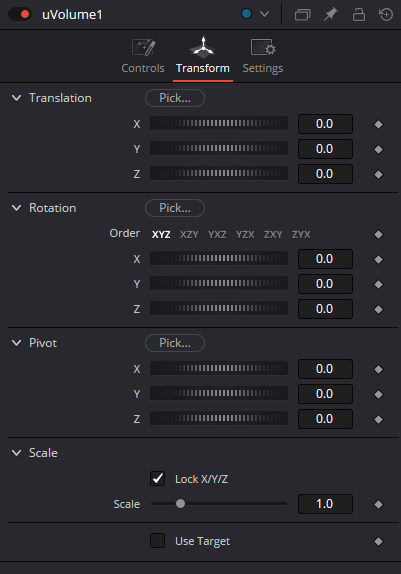This screenshot has height=574, width=401.
Task: Add keyframe for Scale
Action: pos(378,504)
